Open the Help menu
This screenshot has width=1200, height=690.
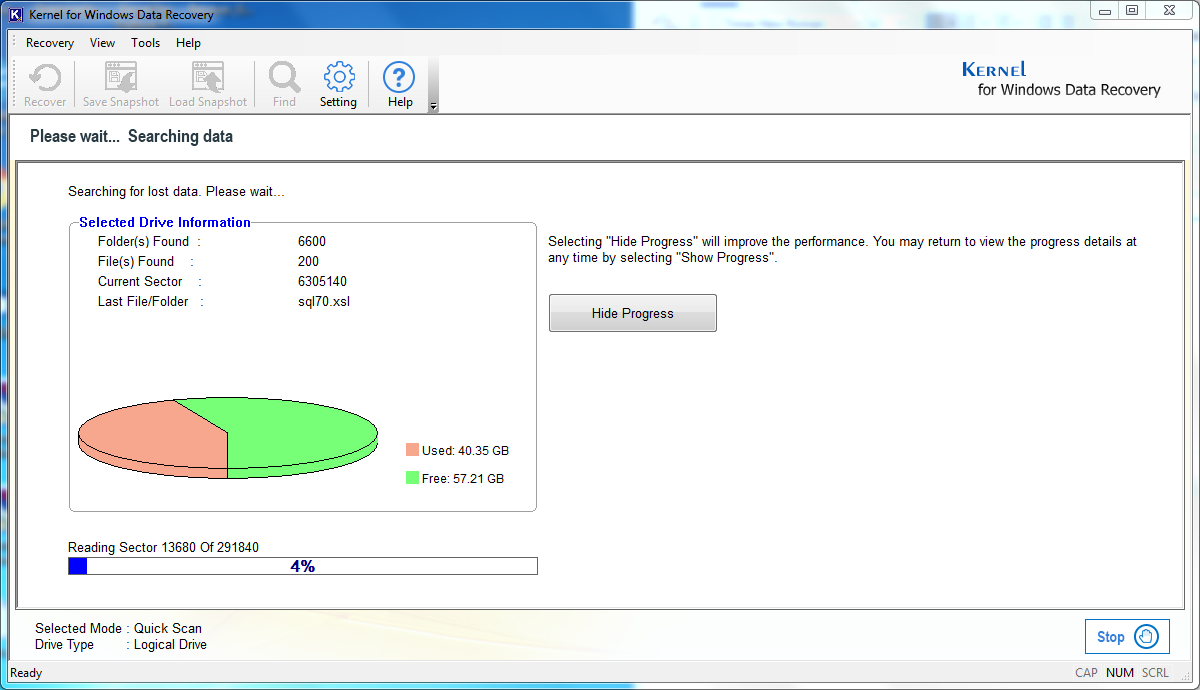188,43
